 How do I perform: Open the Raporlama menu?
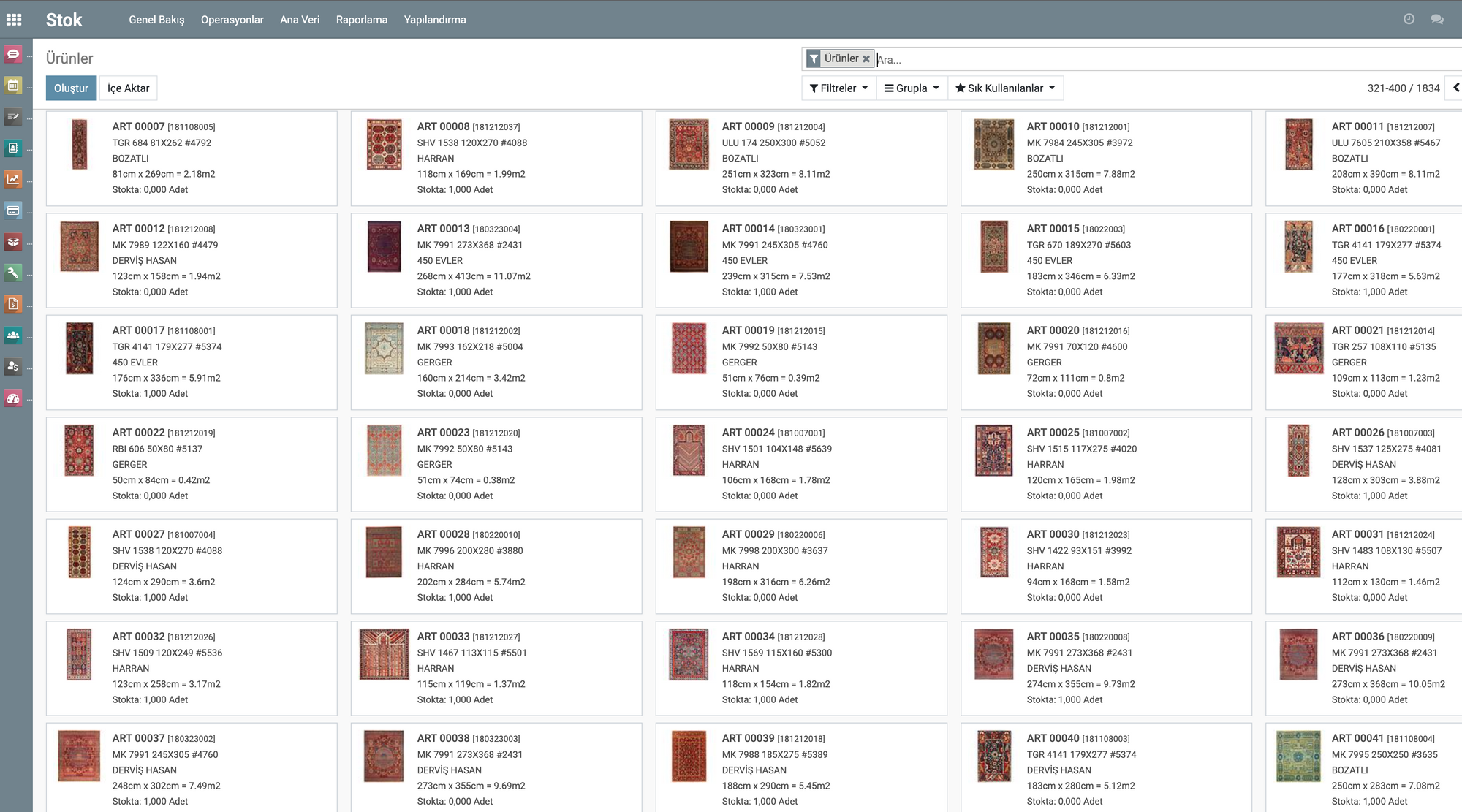(x=362, y=20)
